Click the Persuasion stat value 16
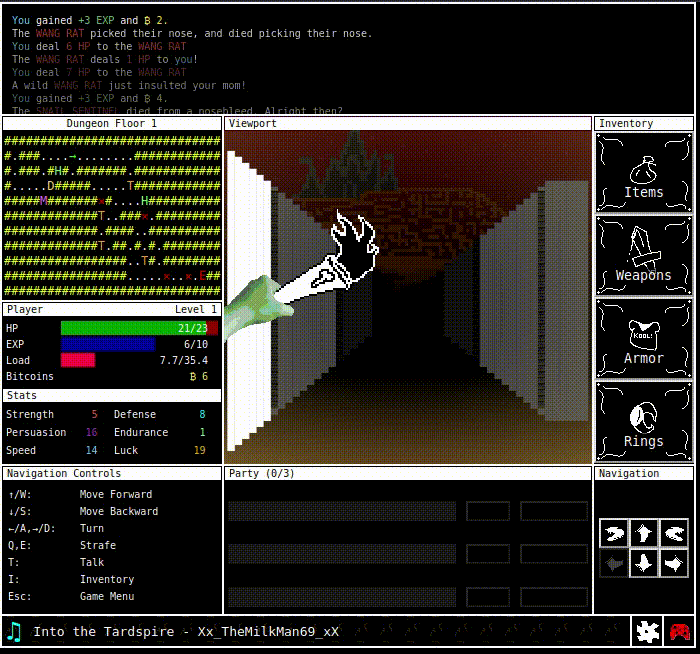The height and width of the screenshot is (654, 700). click(91, 432)
